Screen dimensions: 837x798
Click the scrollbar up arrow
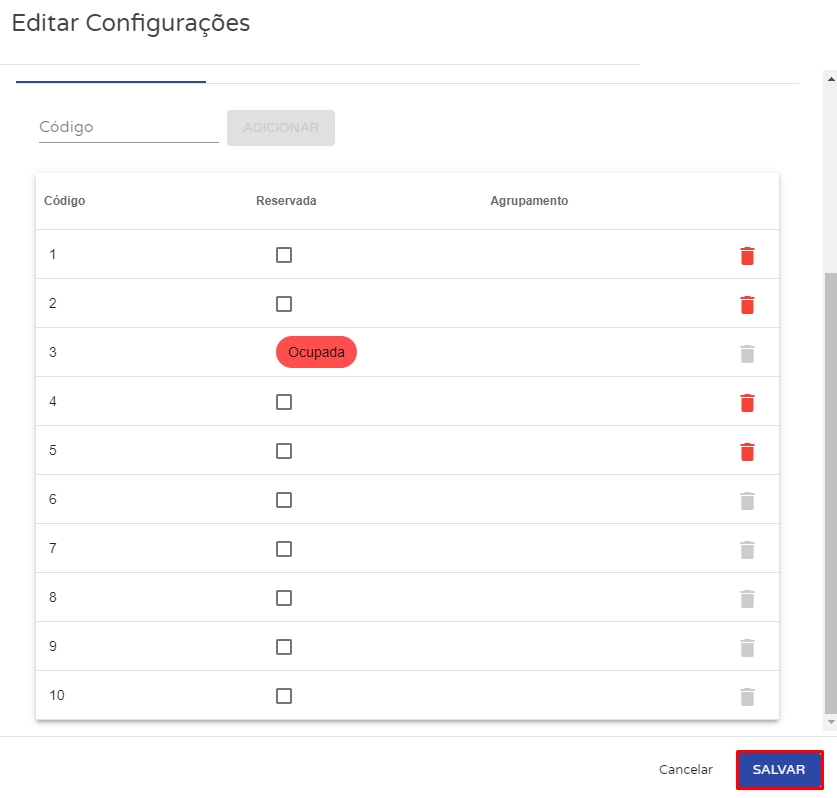click(830, 76)
